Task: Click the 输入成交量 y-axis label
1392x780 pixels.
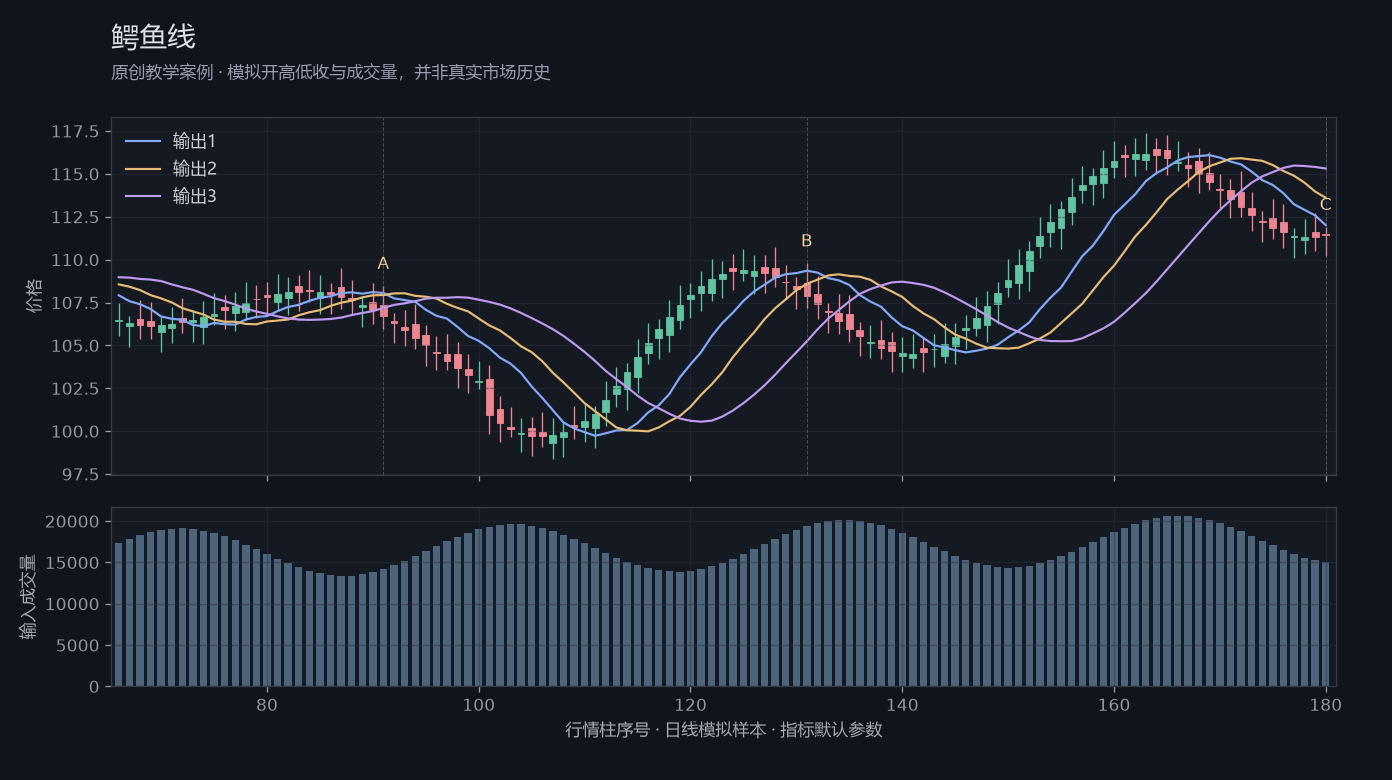Action: [x=28, y=597]
